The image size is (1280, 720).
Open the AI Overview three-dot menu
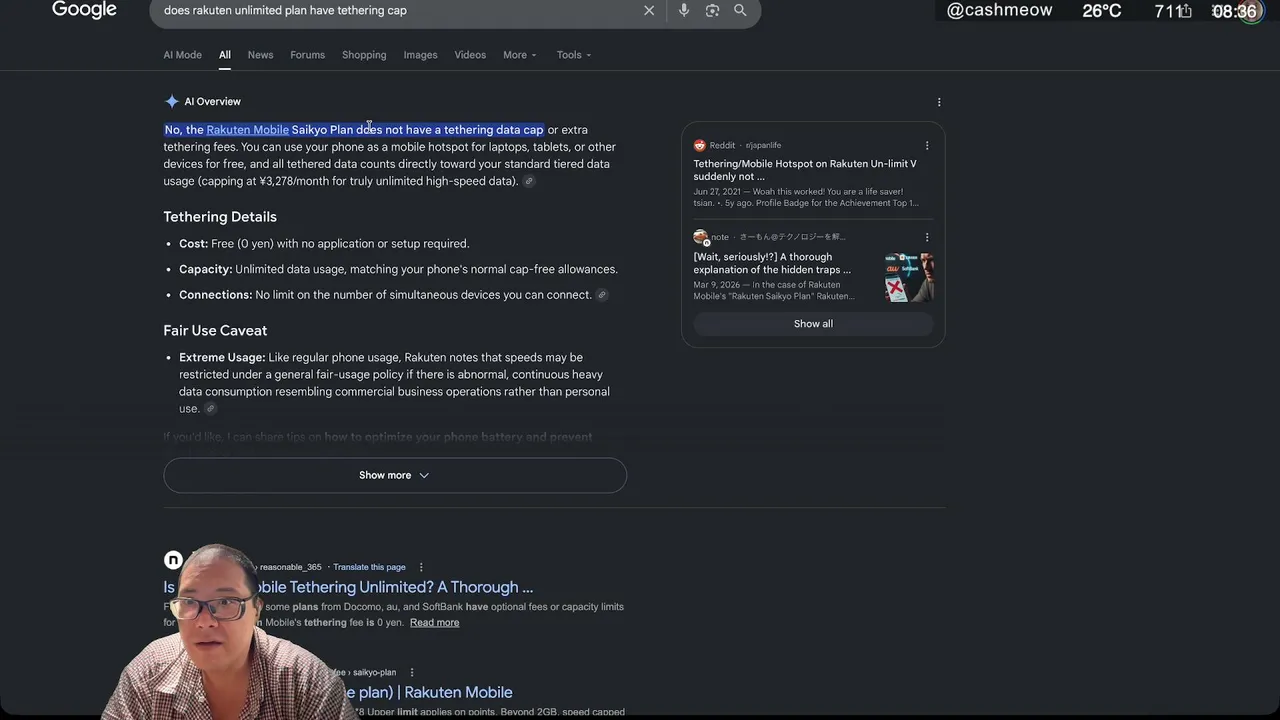click(938, 102)
